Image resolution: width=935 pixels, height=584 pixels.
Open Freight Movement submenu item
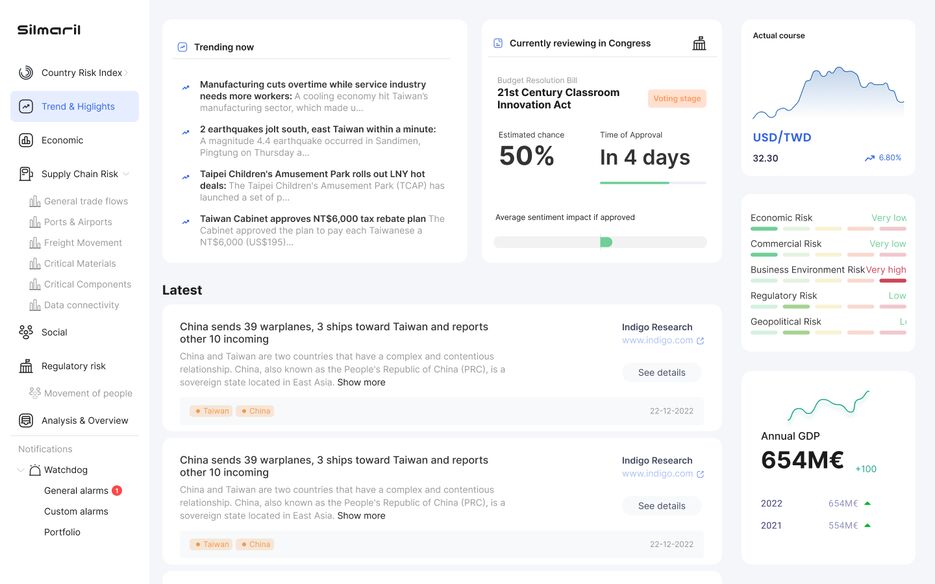[x=83, y=243]
